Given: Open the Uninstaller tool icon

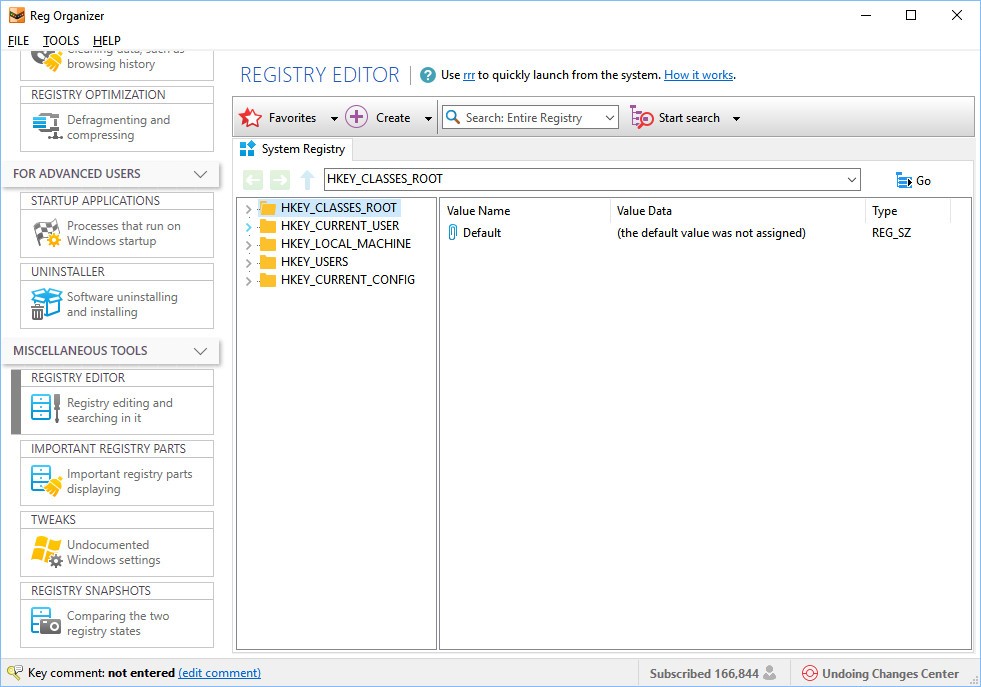Looking at the screenshot, I should pos(46,304).
